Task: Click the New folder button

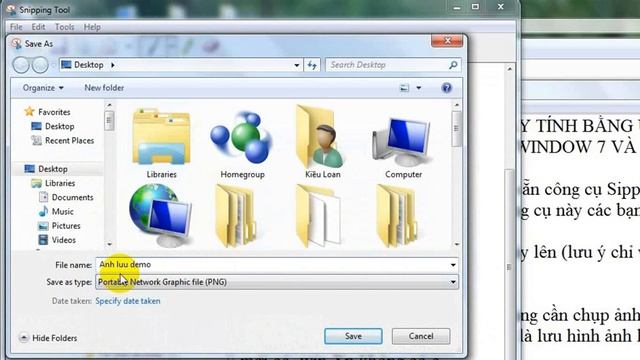Action: point(104,88)
